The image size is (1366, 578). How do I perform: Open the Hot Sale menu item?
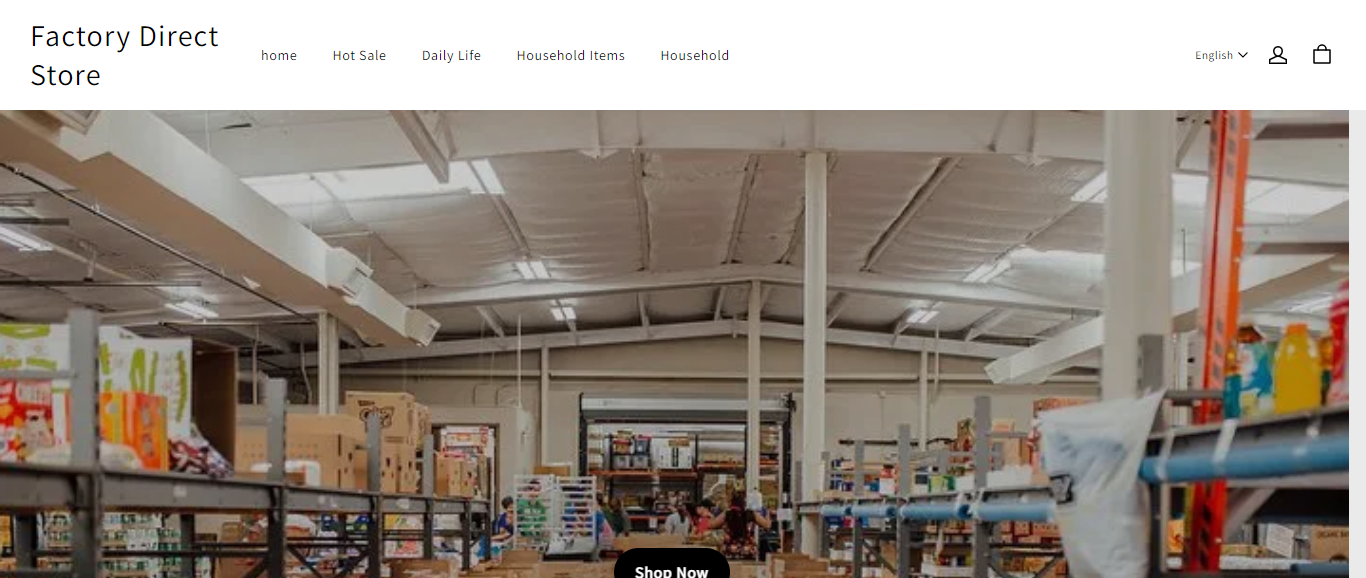(359, 55)
